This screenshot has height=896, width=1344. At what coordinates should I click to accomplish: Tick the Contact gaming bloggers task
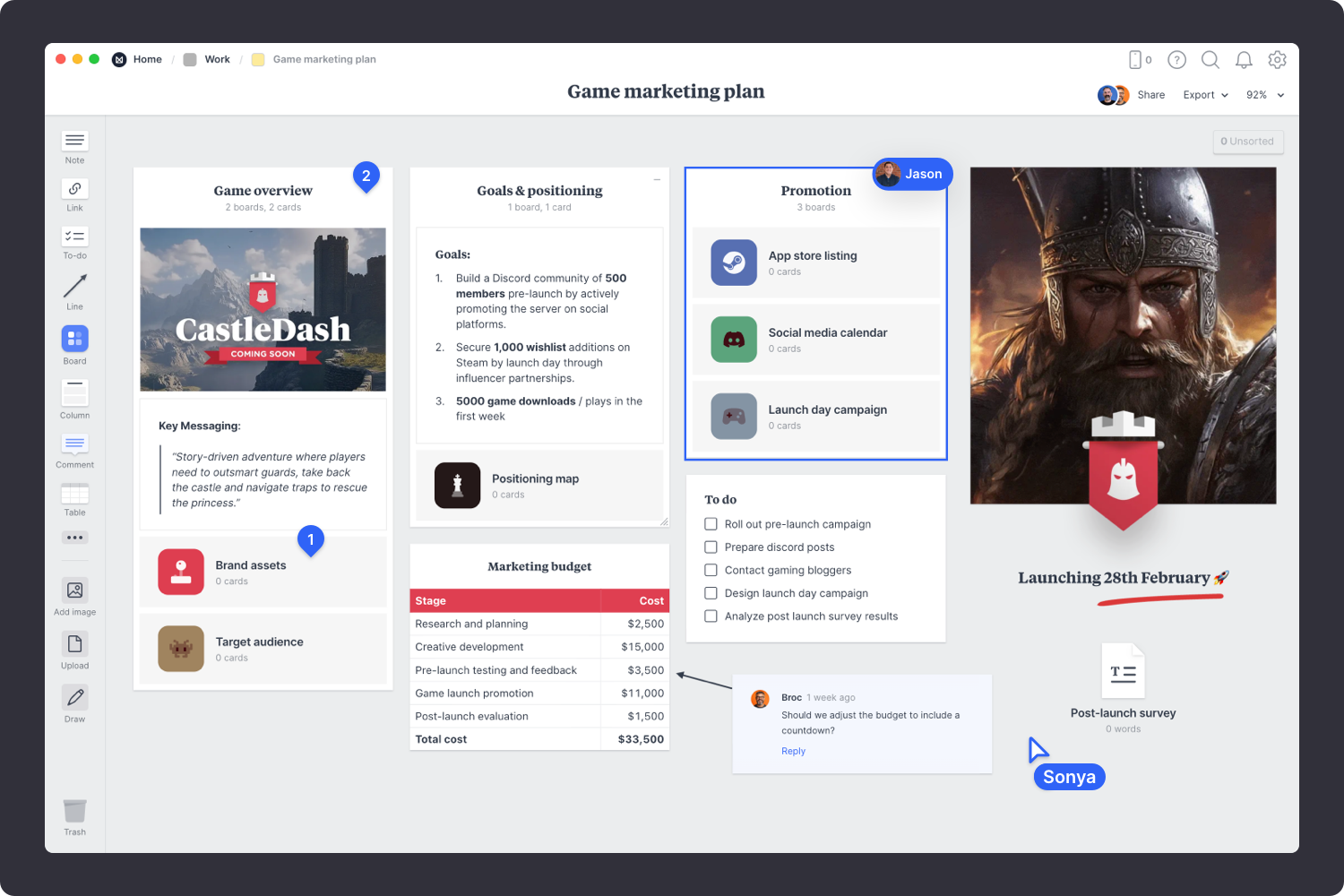[x=711, y=570]
